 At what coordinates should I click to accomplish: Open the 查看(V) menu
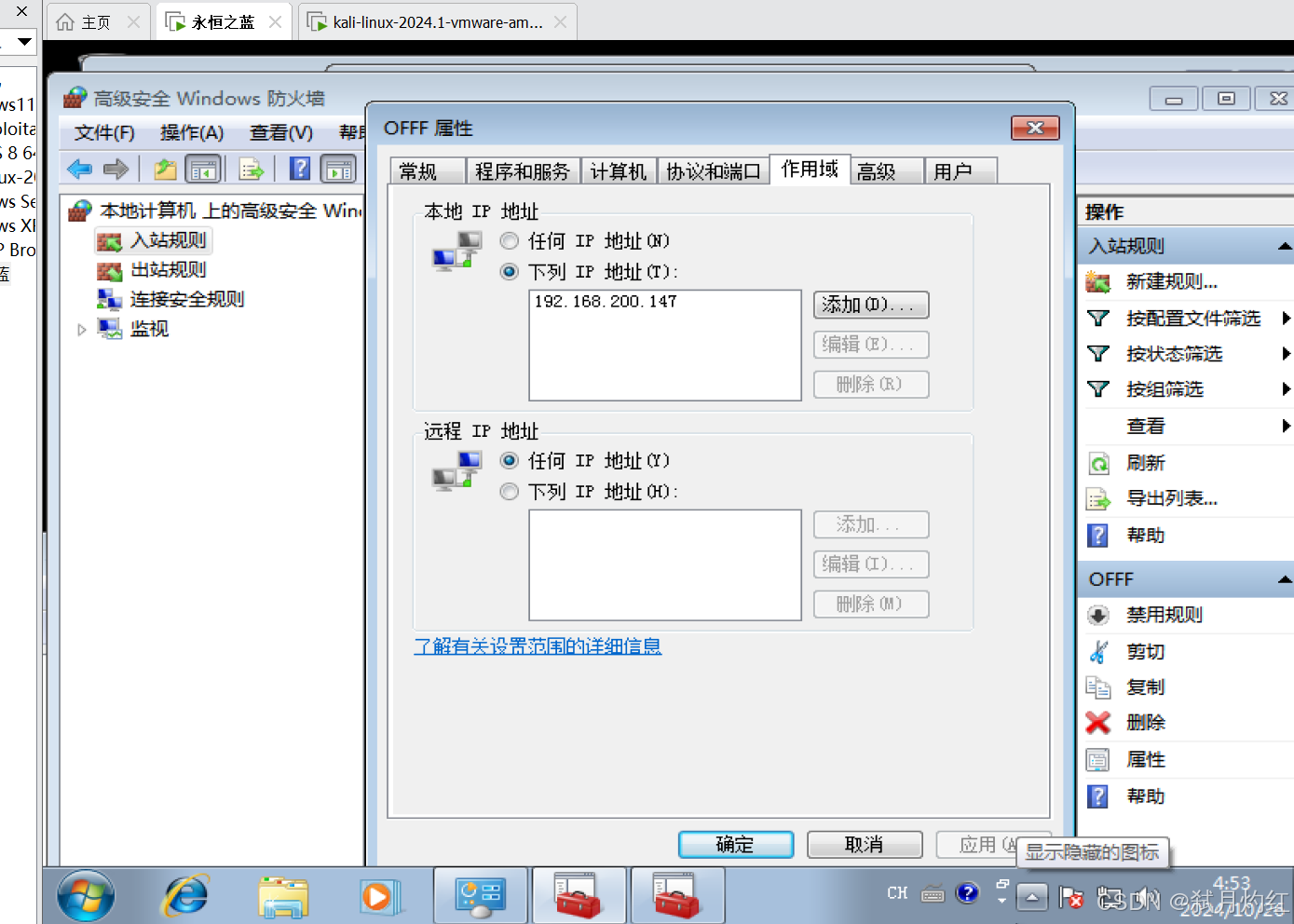pos(281,132)
